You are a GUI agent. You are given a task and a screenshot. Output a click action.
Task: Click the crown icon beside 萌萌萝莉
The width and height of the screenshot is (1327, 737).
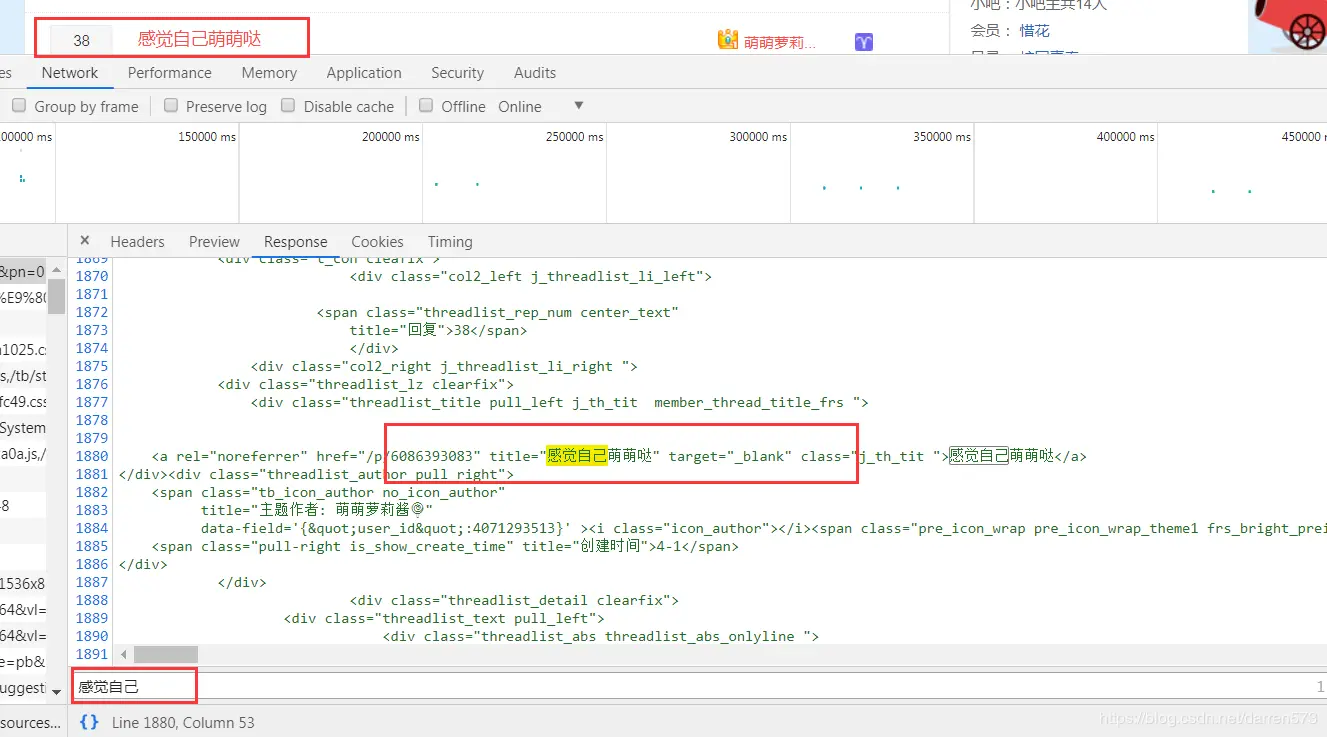[728, 40]
